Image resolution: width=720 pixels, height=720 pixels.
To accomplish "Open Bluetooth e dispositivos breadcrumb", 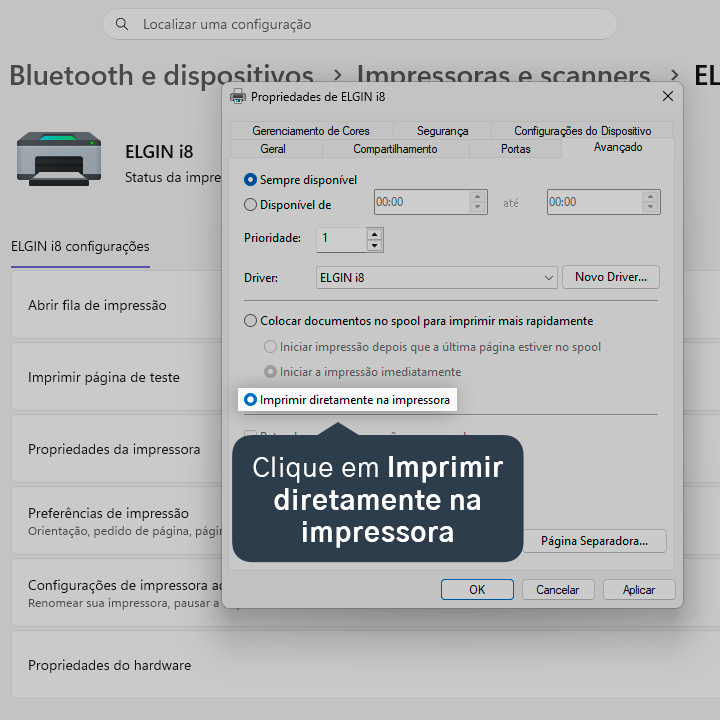I will click(x=162, y=75).
